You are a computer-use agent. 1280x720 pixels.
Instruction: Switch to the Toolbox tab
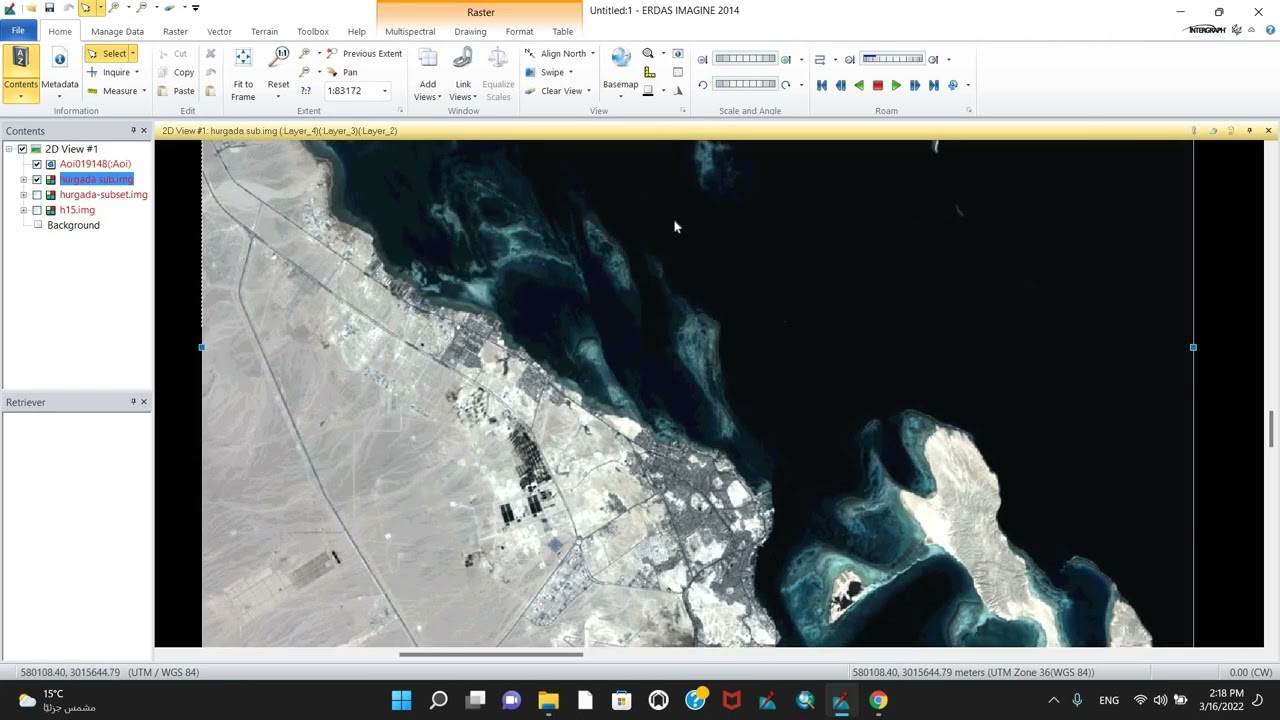(x=312, y=31)
